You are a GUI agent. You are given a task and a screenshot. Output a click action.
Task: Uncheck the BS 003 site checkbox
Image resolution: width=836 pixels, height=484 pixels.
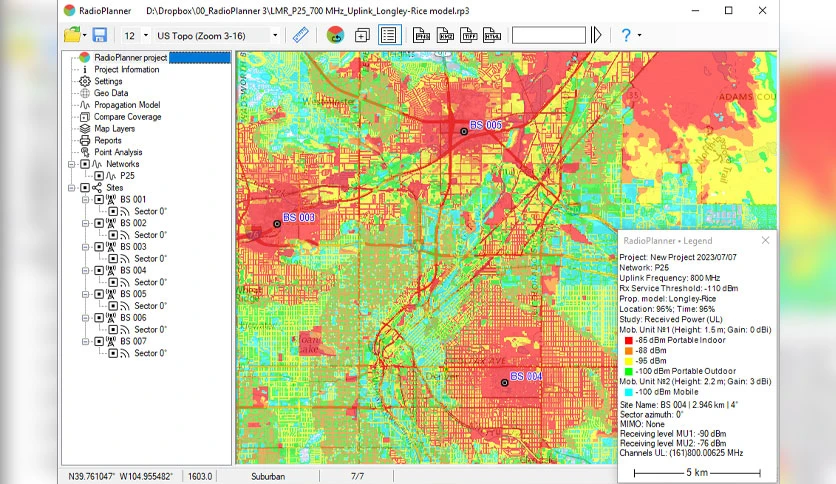pos(99,247)
